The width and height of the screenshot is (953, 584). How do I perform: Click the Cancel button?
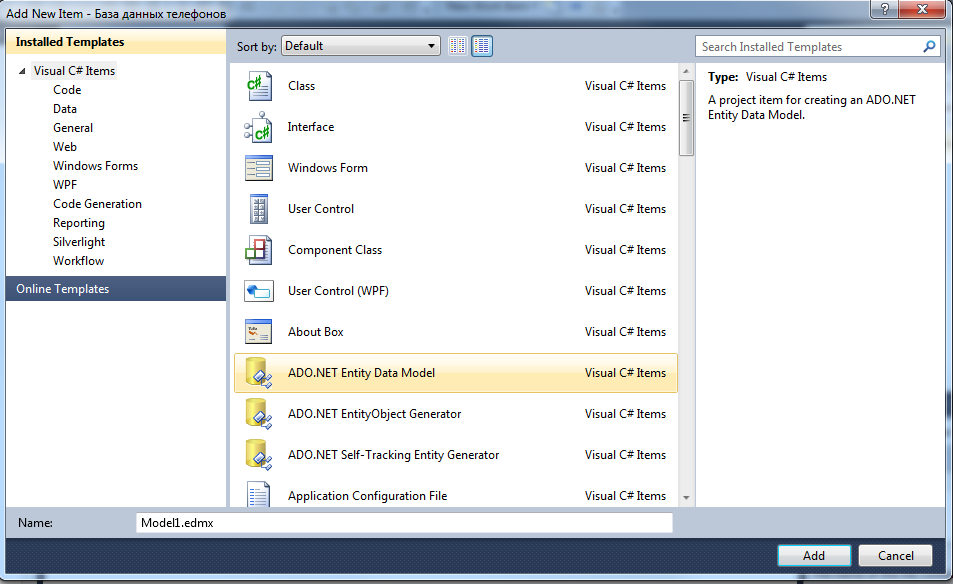pos(895,555)
